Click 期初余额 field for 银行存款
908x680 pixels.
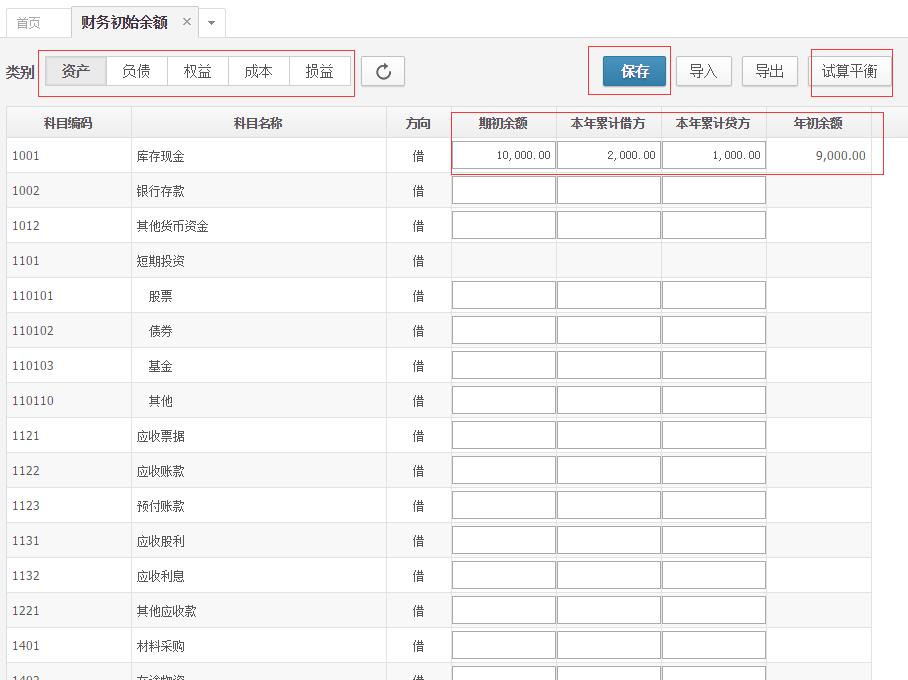coord(503,190)
